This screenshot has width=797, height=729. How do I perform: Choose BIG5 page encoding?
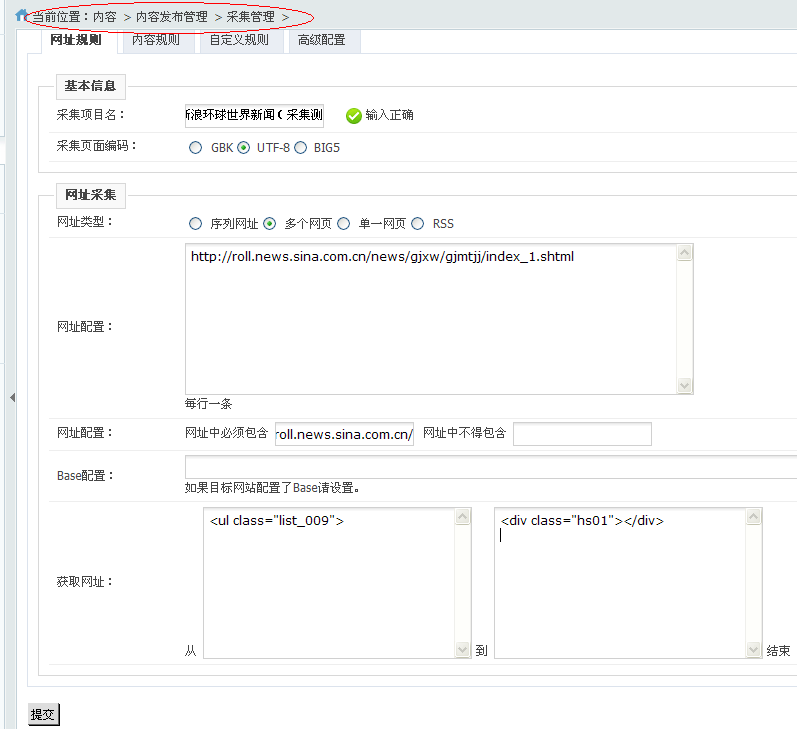(300, 148)
